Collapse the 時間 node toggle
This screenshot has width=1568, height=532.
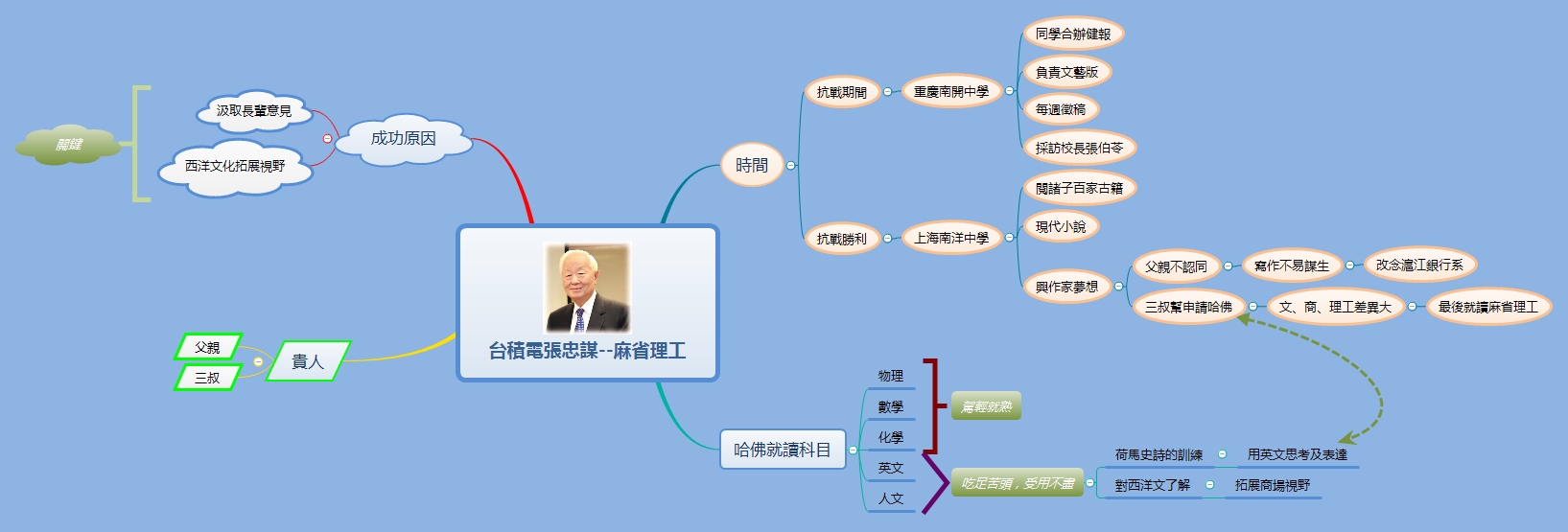pyautogui.click(x=791, y=165)
